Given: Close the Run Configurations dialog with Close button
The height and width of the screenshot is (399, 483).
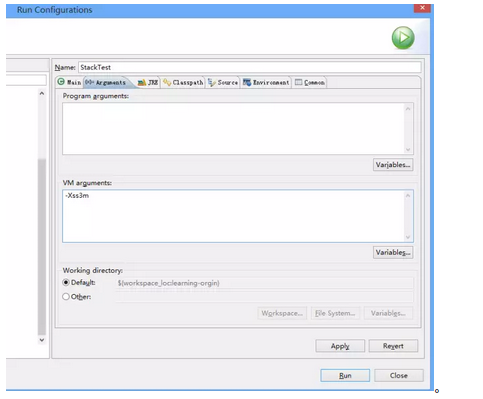Looking at the screenshot, I should click(x=399, y=375).
